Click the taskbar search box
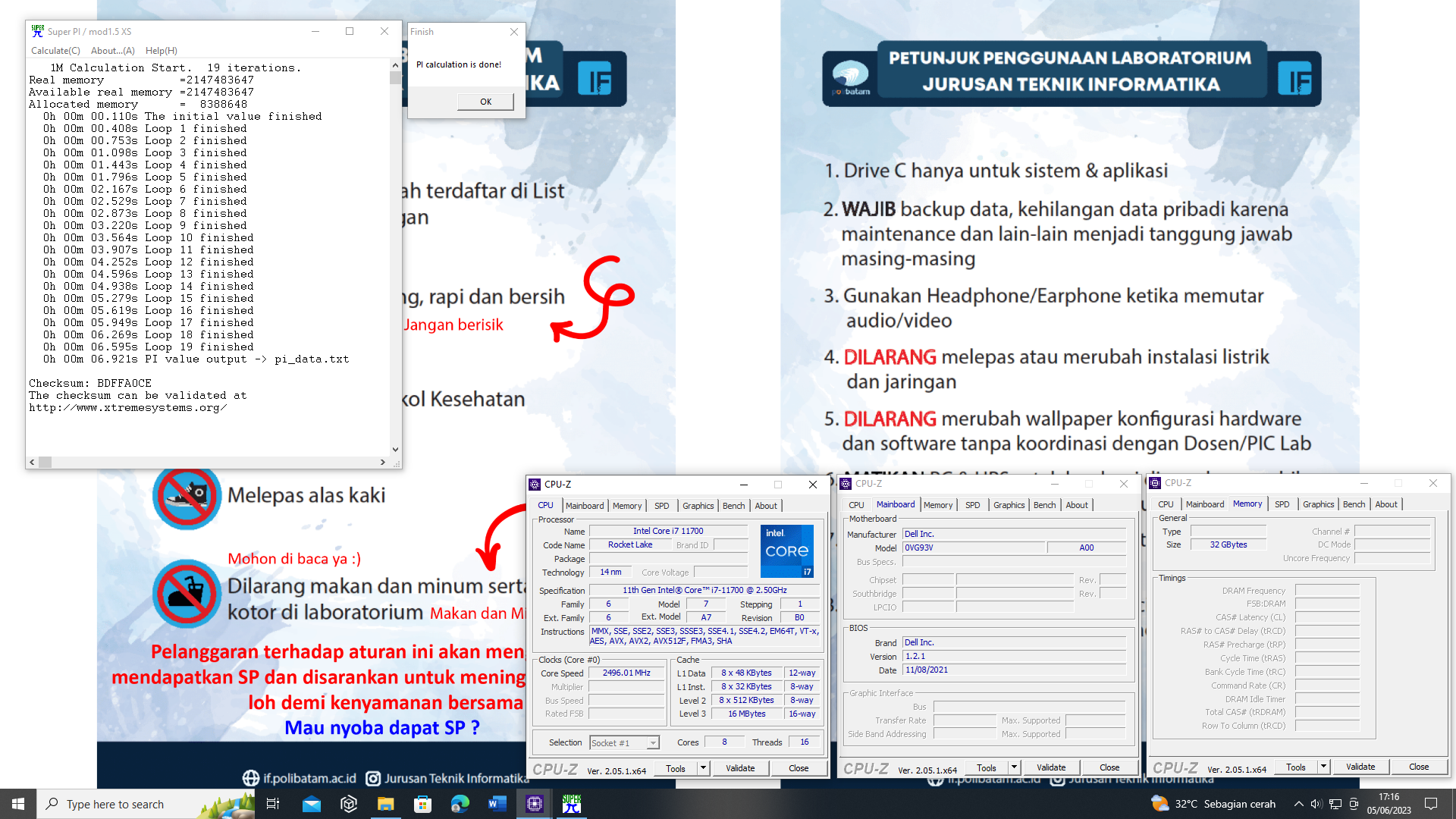Viewport: 1456px width, 819px height. click(146, 804)
